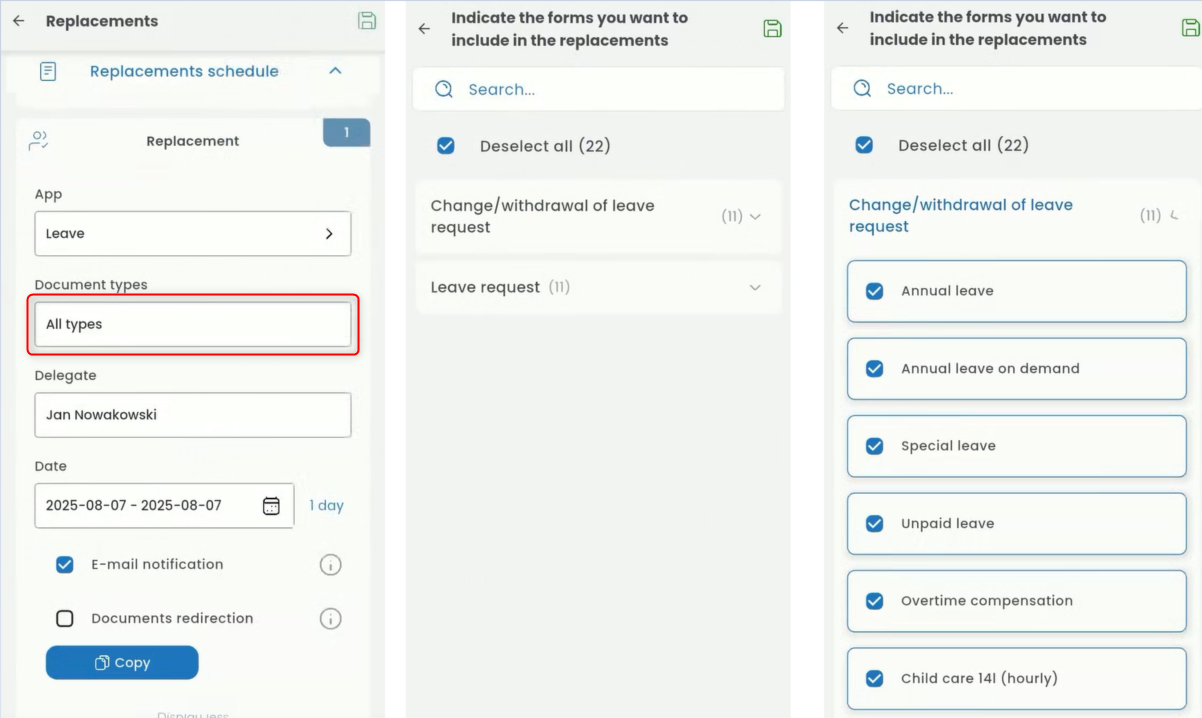Select the Overtime compensation list item
1202x718 pixels.
pyautogui.click(x=1016, y=601)
